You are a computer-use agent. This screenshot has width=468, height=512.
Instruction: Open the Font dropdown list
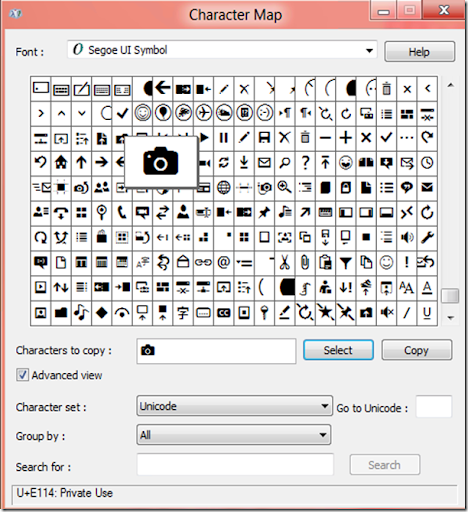coord(369,51)
